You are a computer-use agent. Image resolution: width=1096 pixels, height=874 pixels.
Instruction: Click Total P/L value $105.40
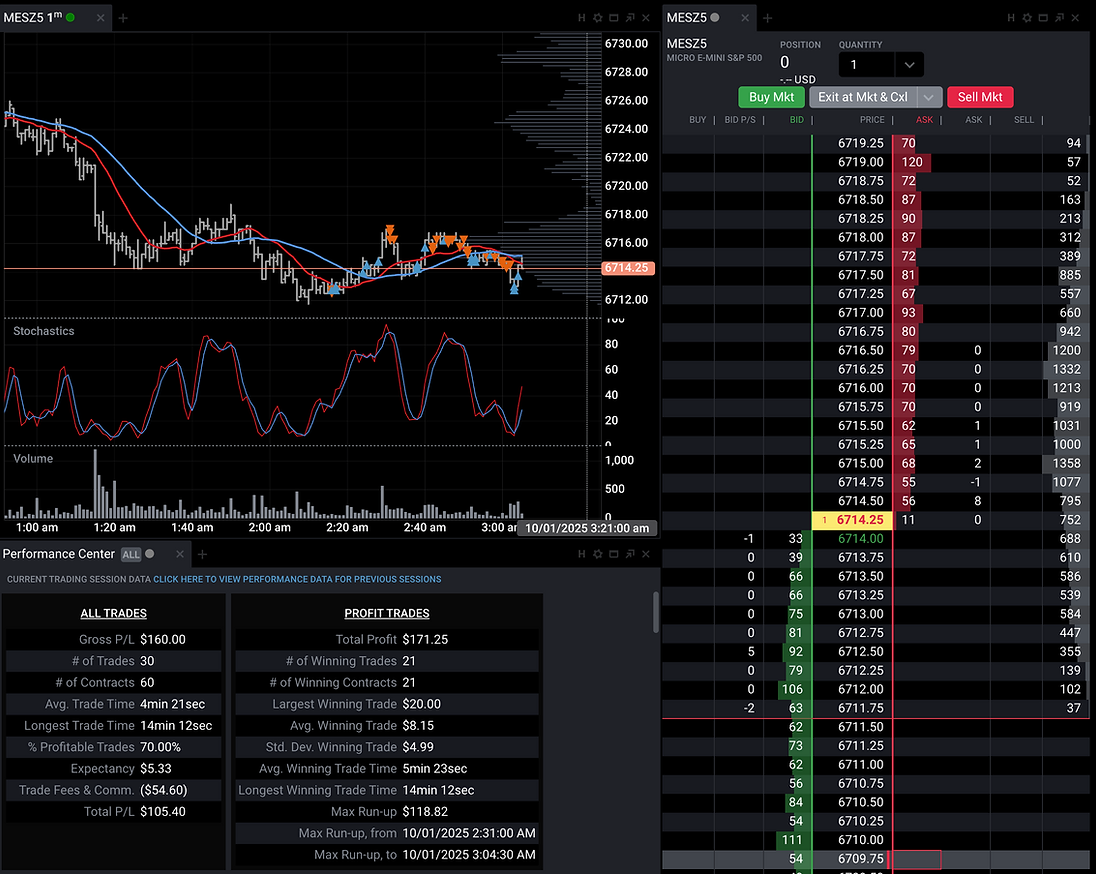click(x=163, y=812)
